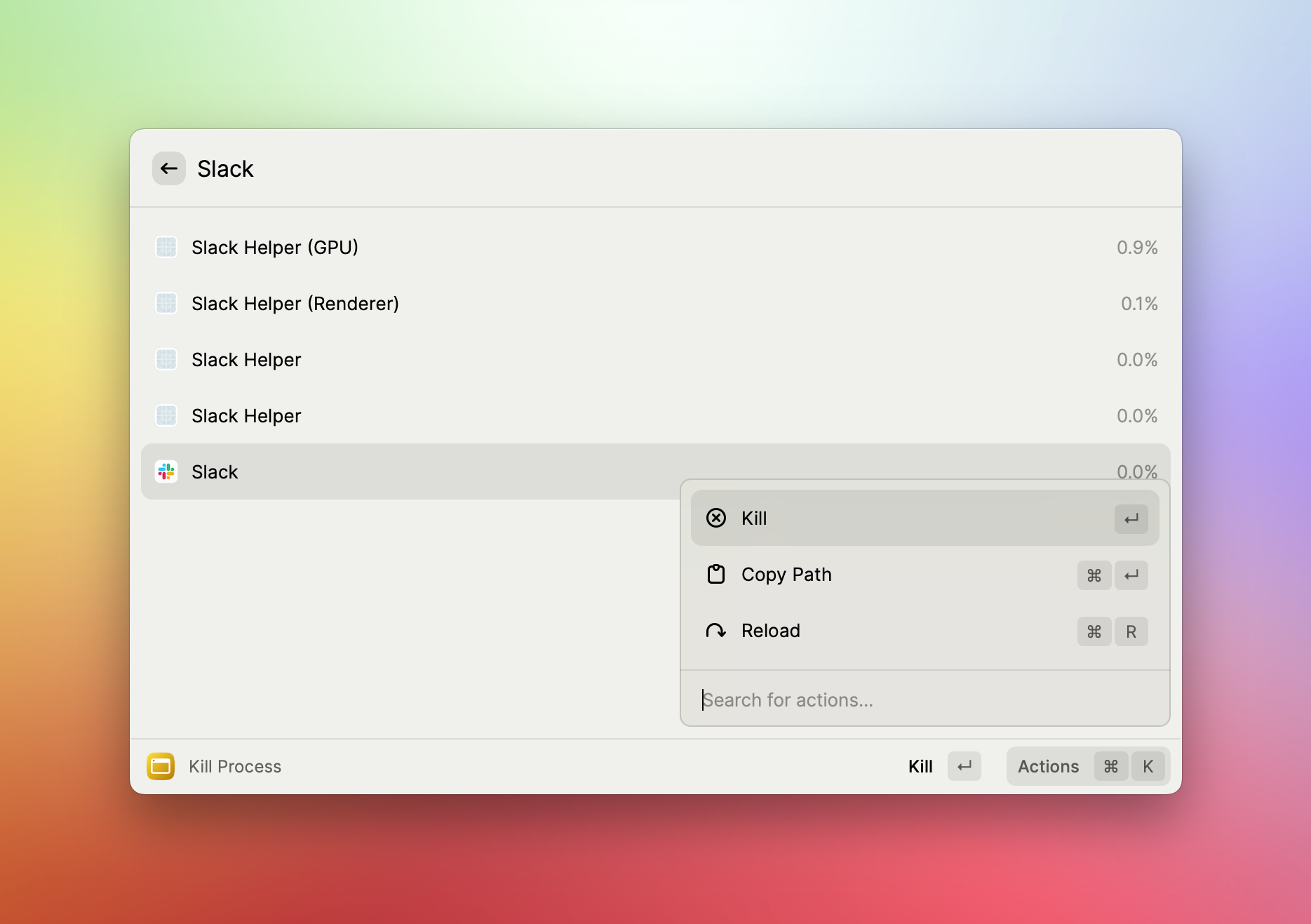Click the K key badge in Actions button
This screenshot has width=1311, height=924.
click(1148, 766)
